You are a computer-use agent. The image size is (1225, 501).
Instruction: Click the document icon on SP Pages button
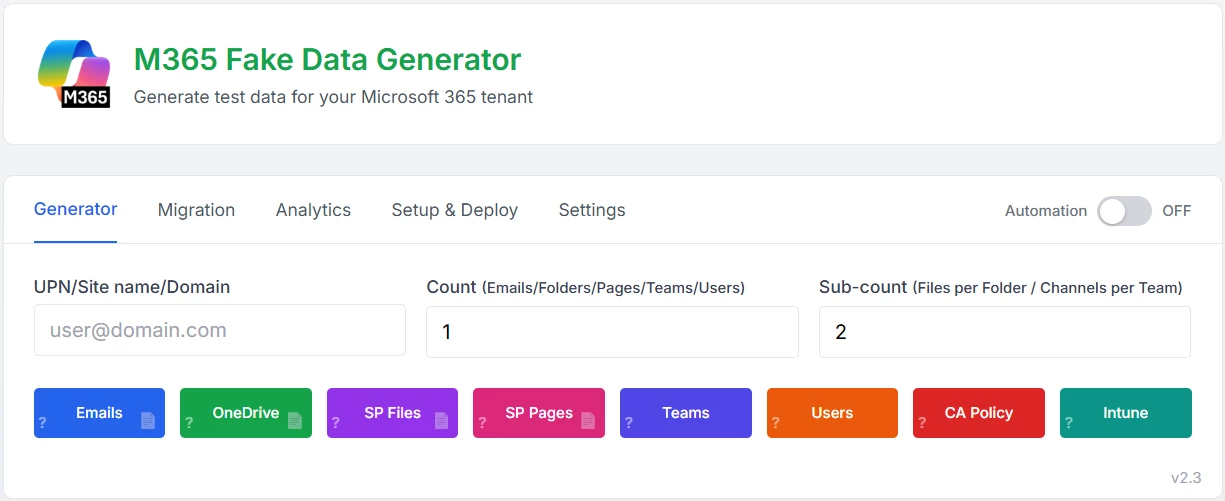(588, 421)
